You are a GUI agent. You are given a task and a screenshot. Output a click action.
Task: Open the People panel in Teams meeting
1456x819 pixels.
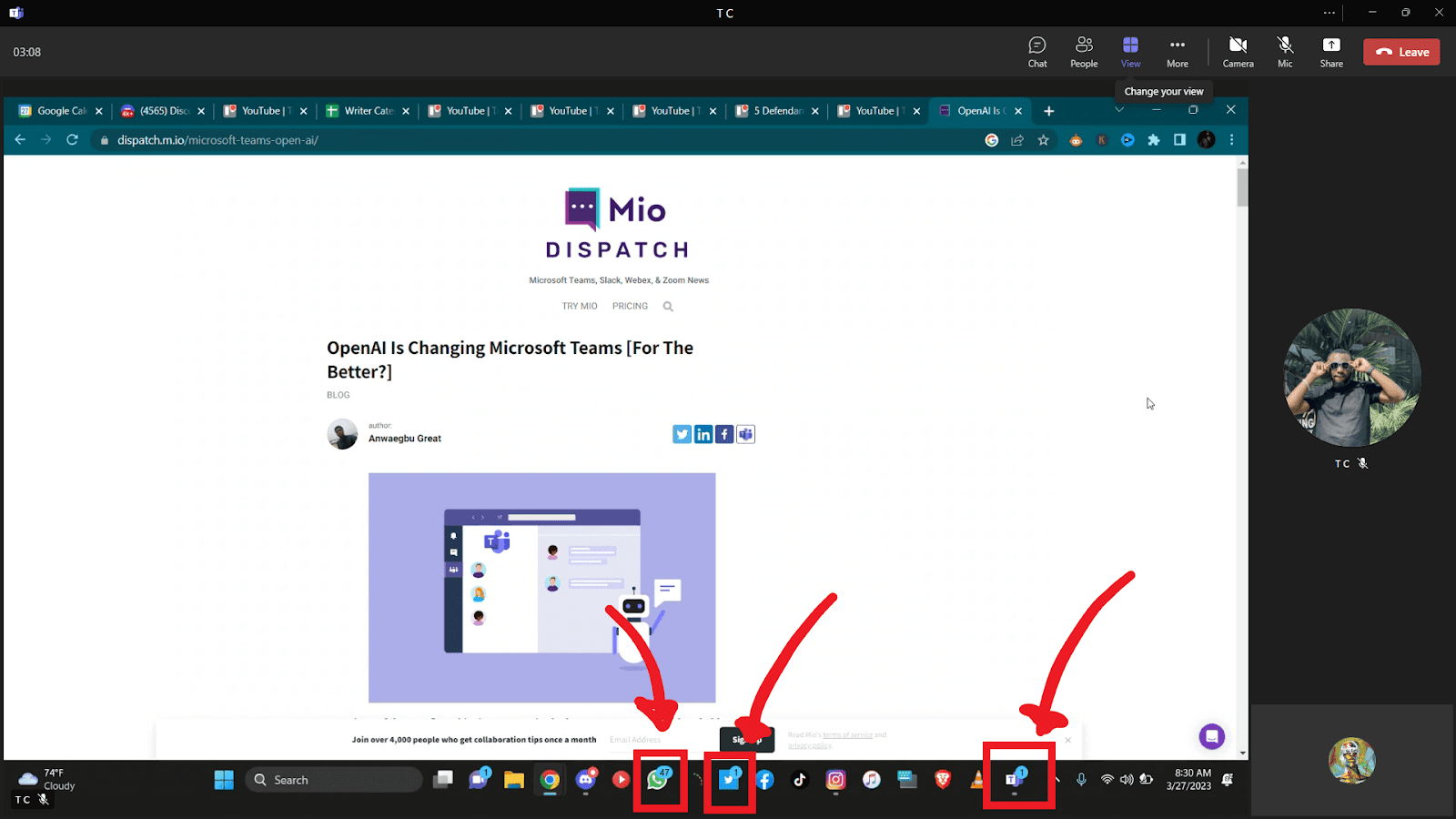click(1084, 51)
